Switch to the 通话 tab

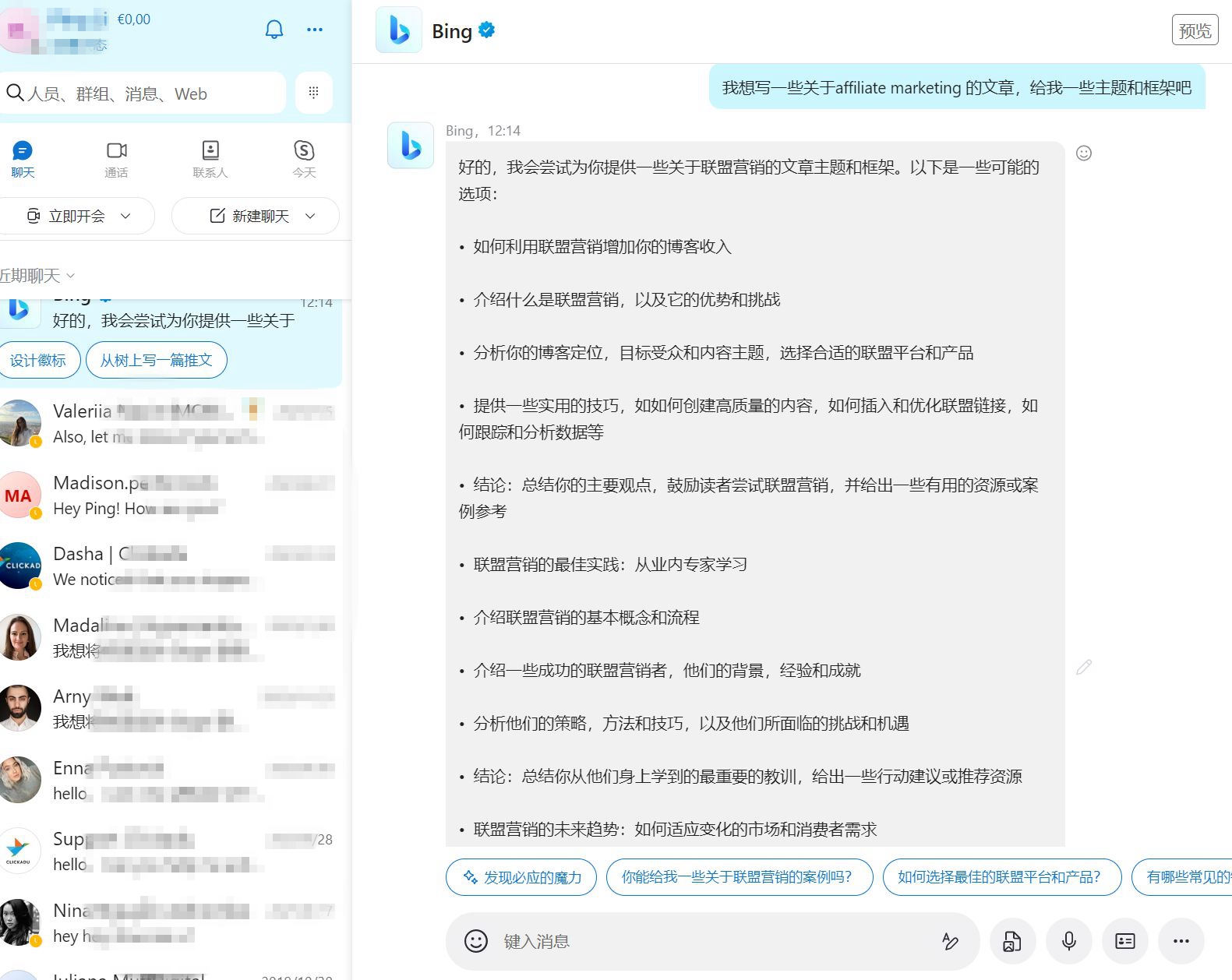(x=116, y=158)
